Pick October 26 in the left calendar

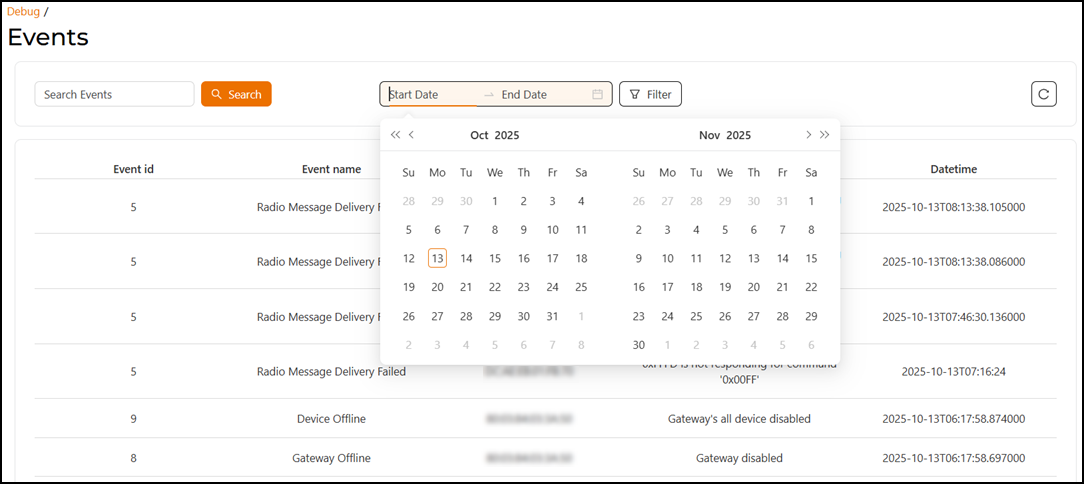[409, 316]
